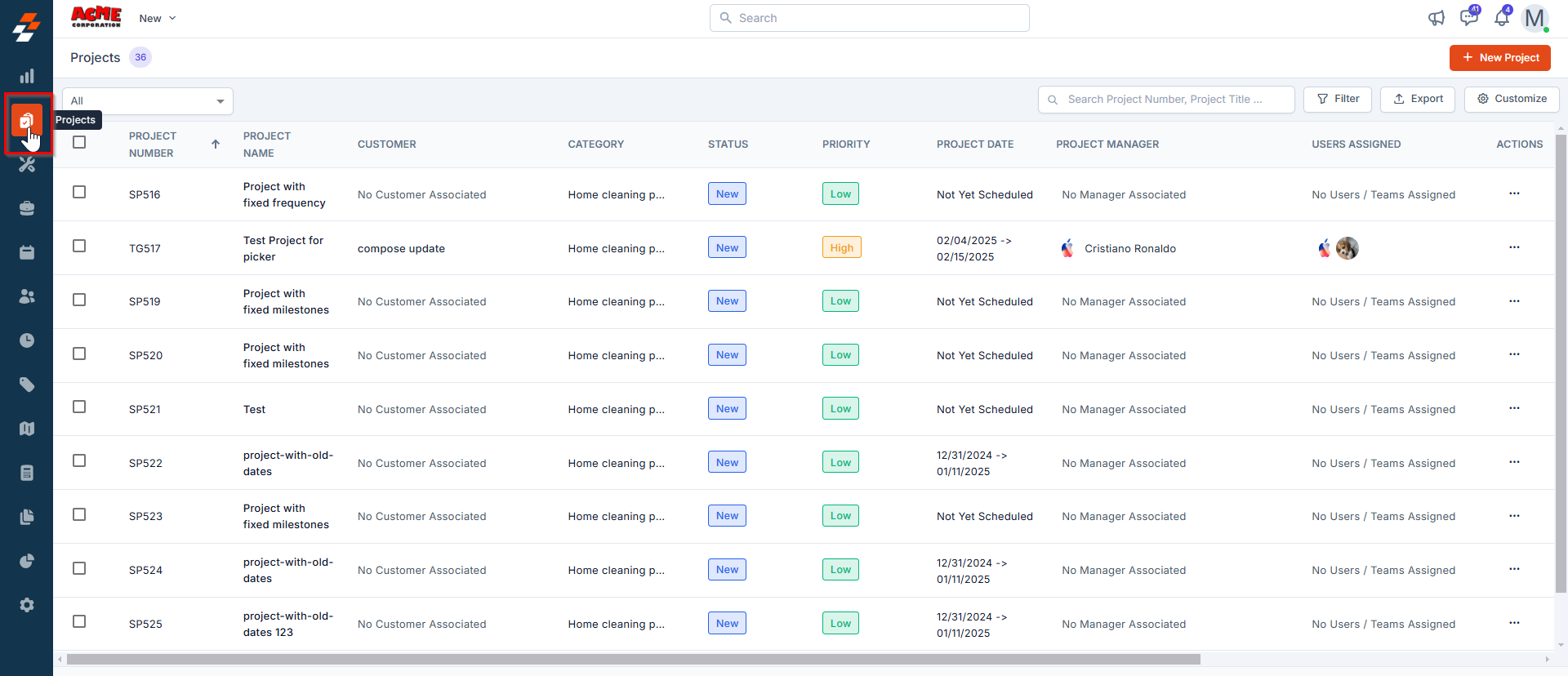
Task: Click the wrench tools sidebar icon
Action: click(27, 165)
